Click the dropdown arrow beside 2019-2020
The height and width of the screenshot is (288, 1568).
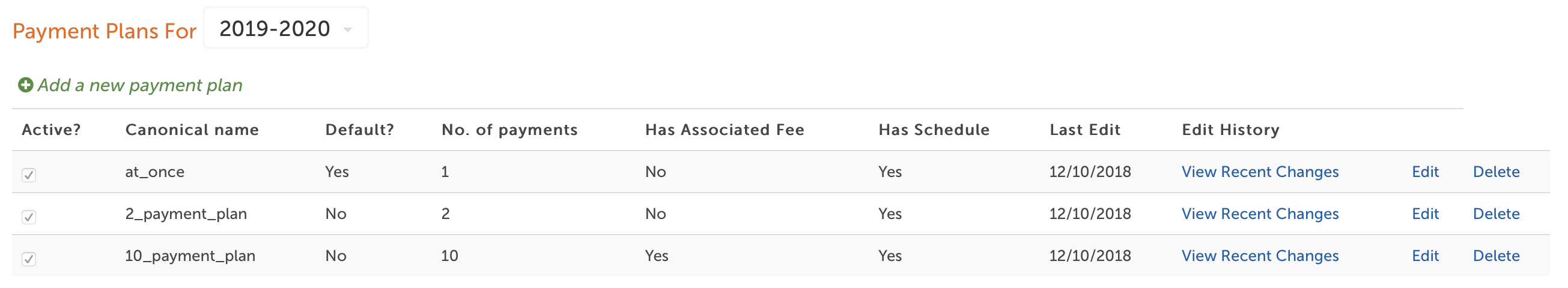tap(348, 30)
